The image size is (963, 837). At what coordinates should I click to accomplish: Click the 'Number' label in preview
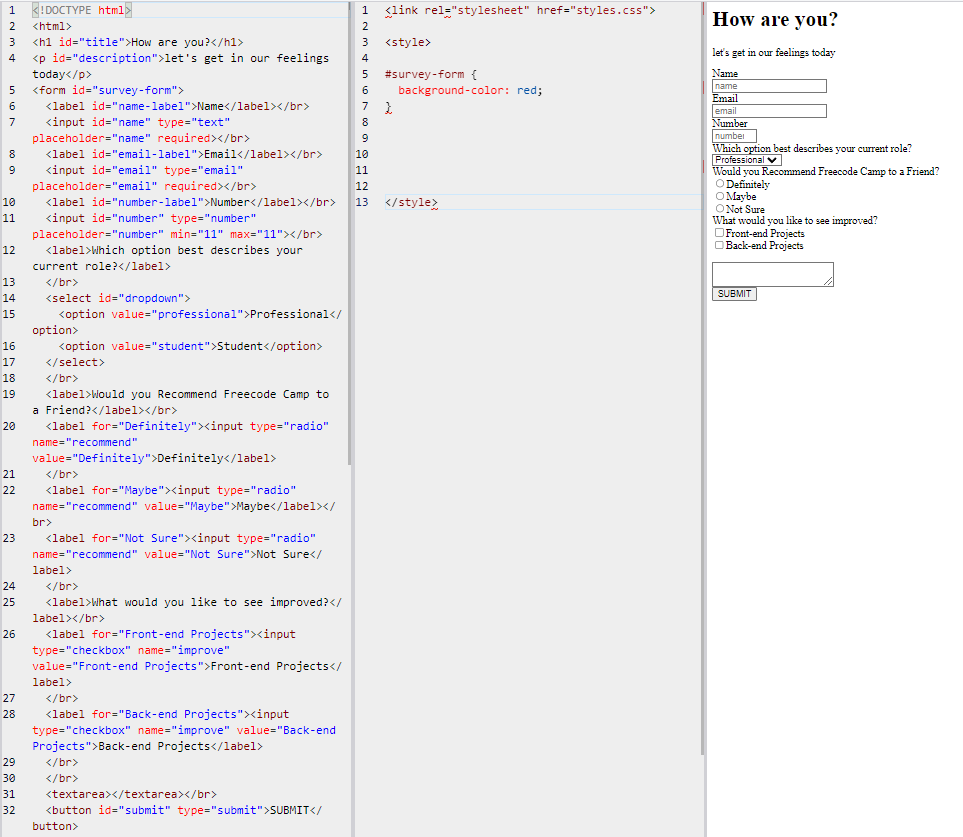(x=730, y=123)
